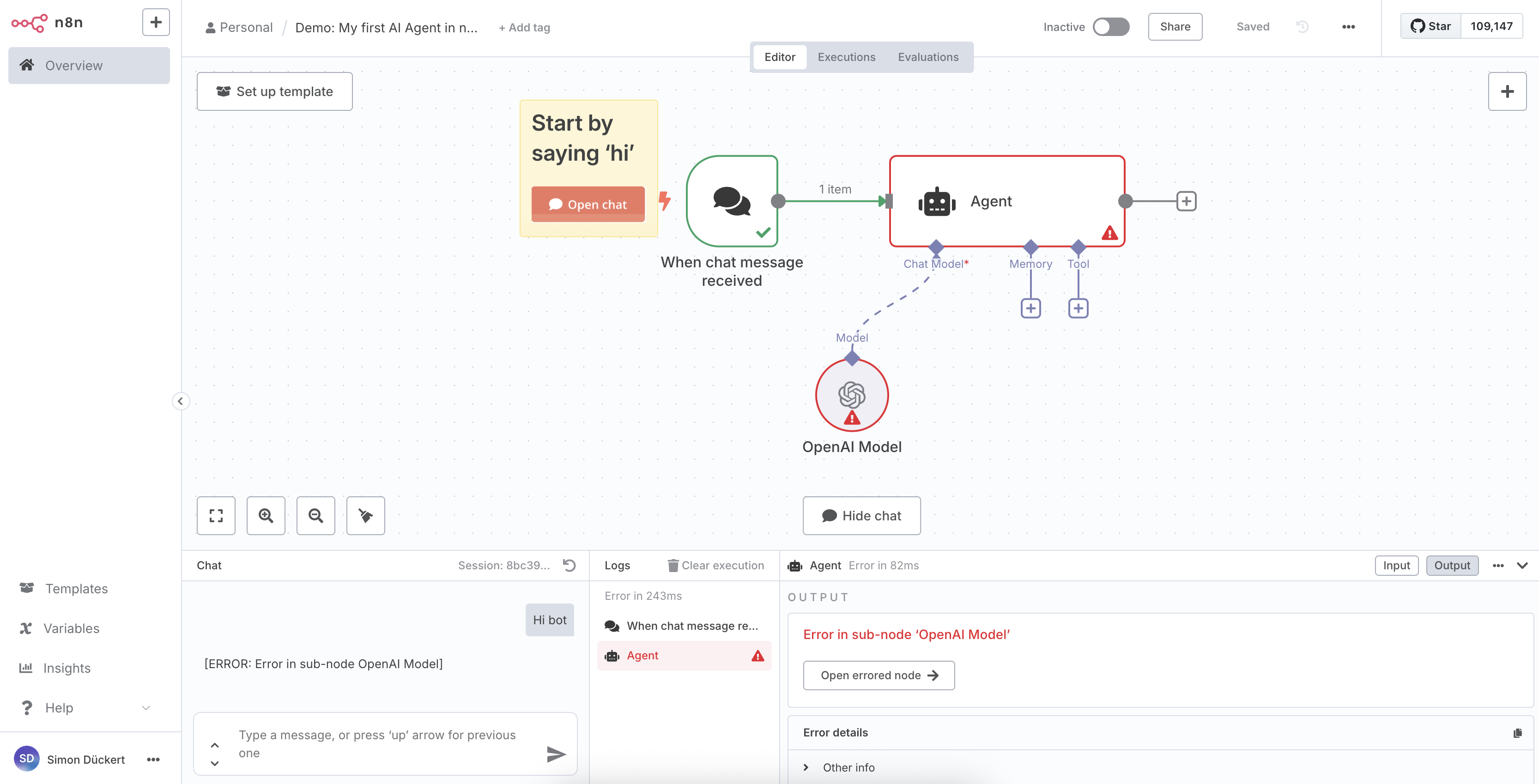Click the tidy up workflow broom button
Image resolution: width=1539 pixels, height=784 pixels.
pos(366,515)
